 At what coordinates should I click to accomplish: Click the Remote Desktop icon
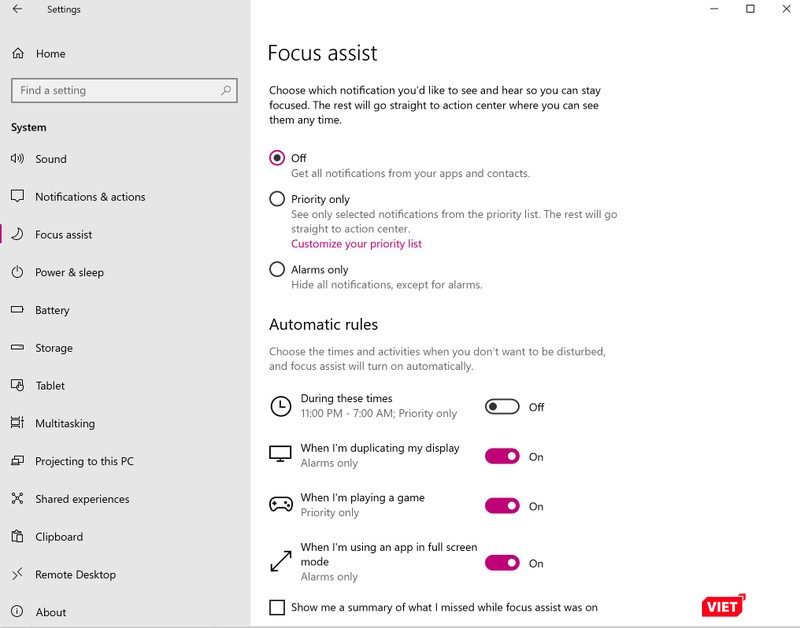pyautogui.click(x=17, y=575)
